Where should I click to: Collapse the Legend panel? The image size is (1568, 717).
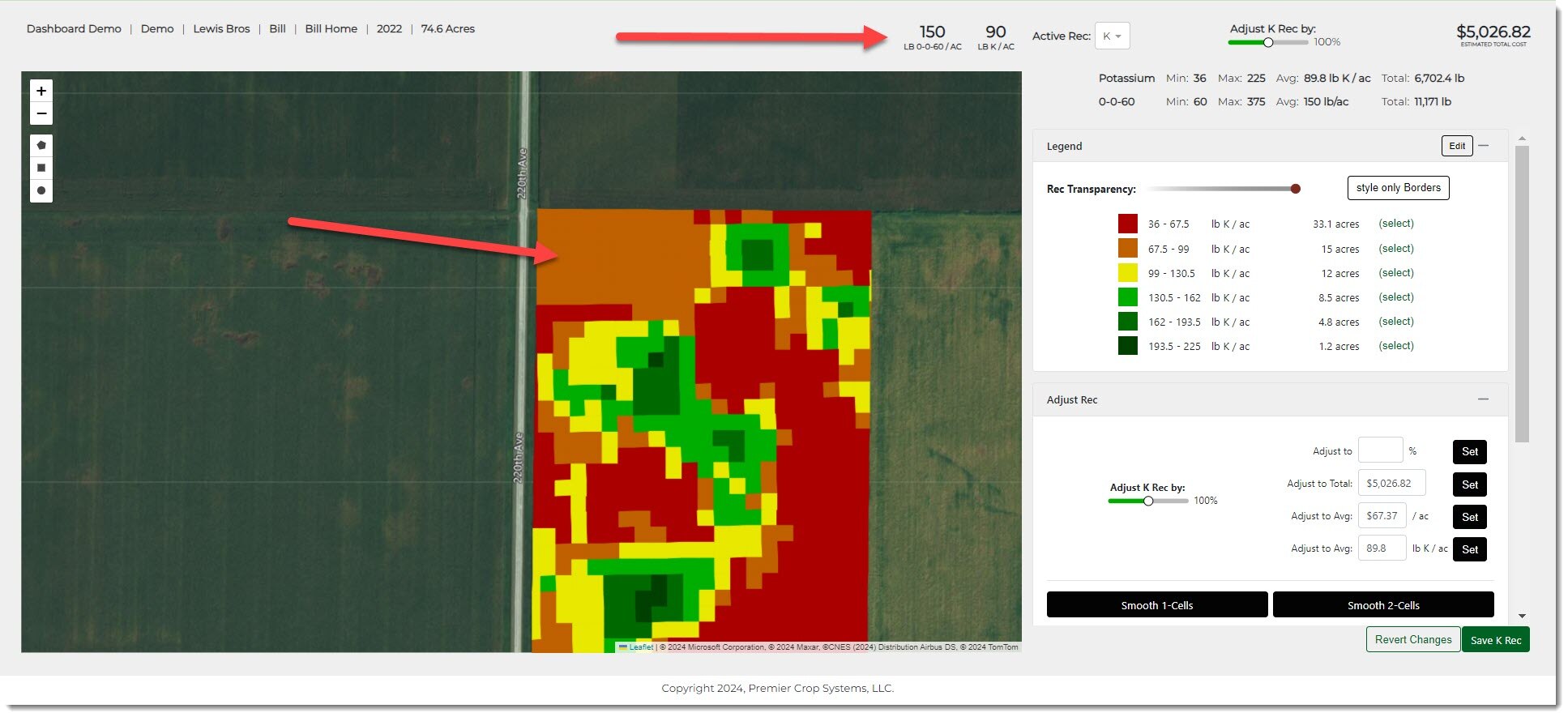(1484, 146)
